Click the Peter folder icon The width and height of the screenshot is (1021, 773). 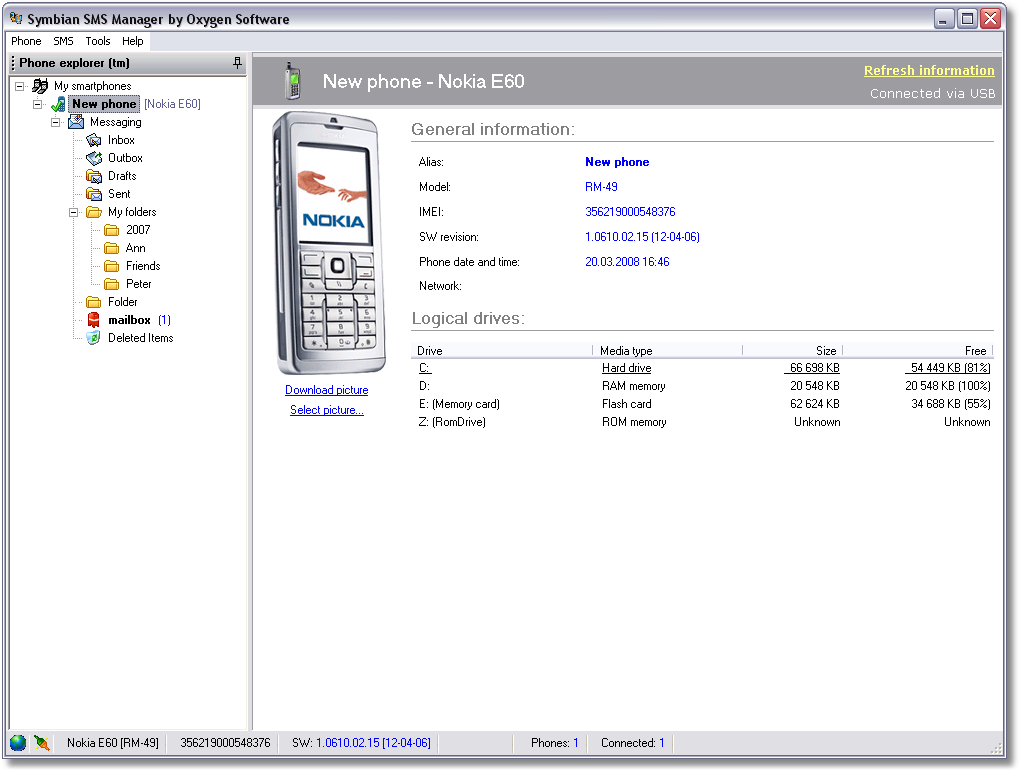pos(112,284)
